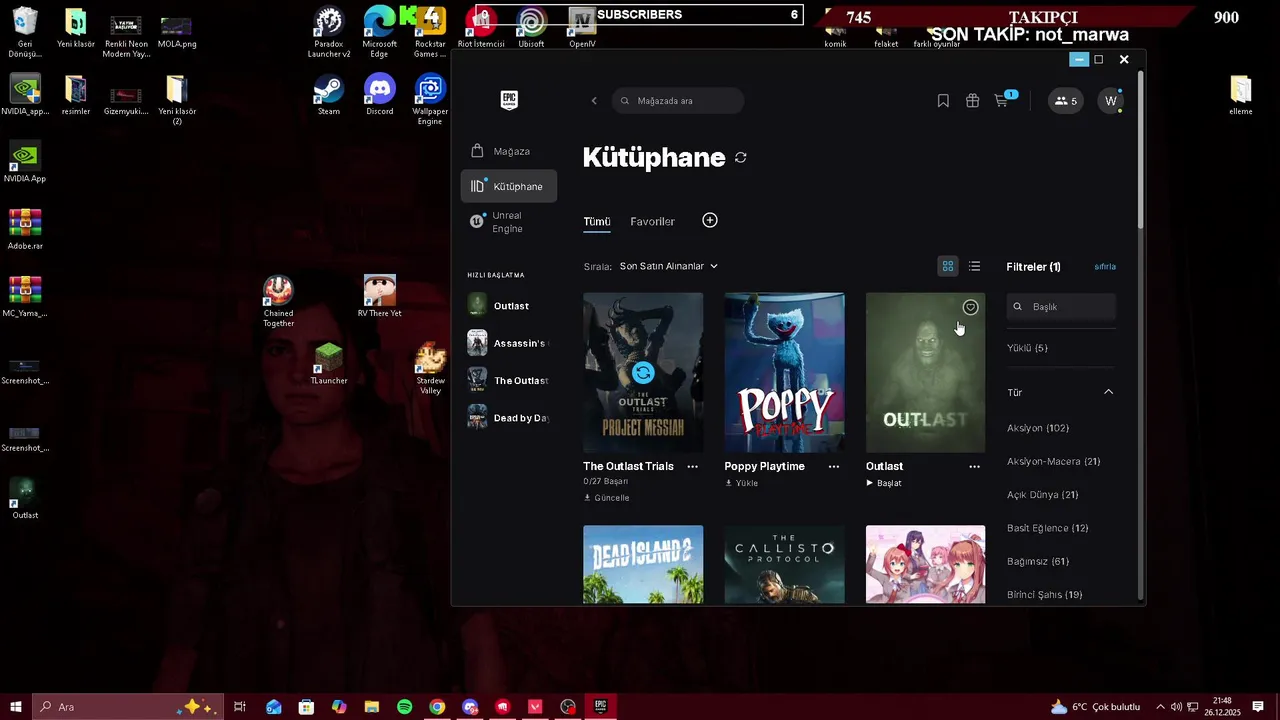Open The Outlast Trials cover thumbnail
The width and height of the screenshot is (1280, 720).
643,373
